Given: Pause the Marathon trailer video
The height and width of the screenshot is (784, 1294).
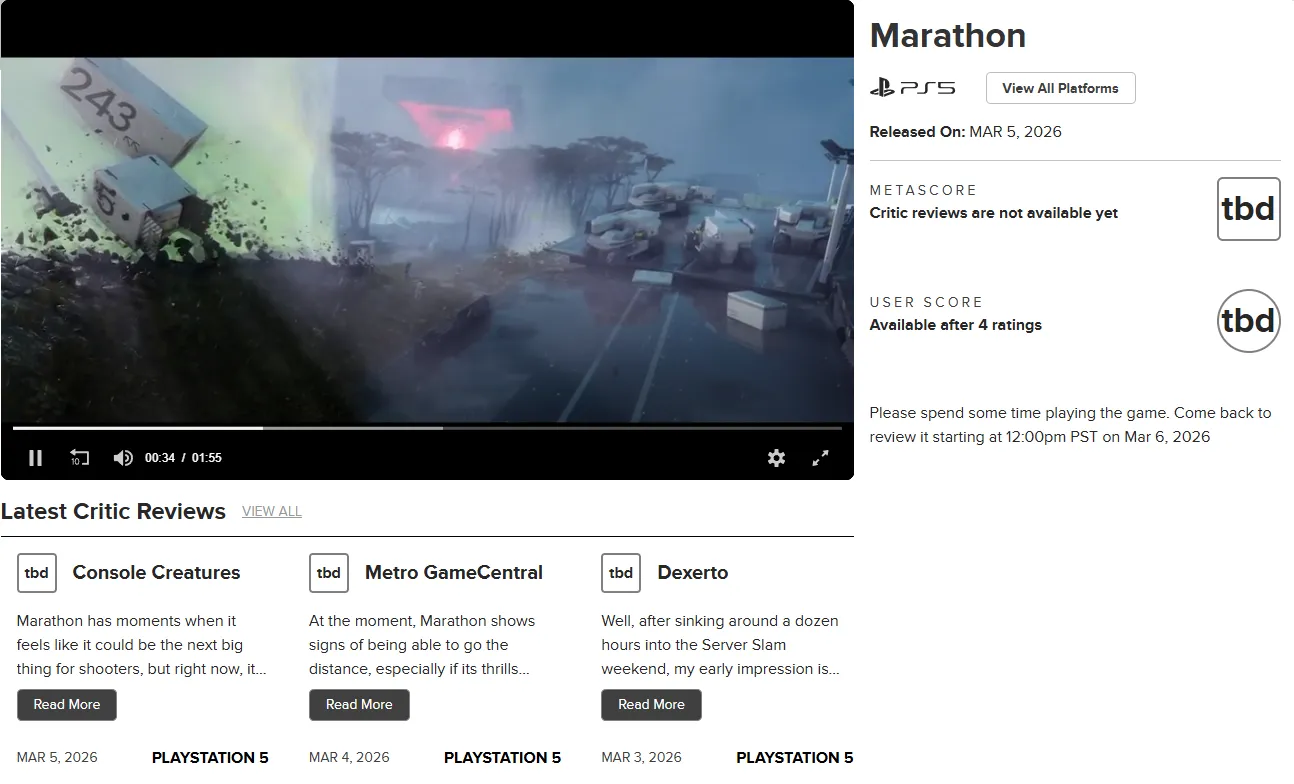Looking at the screenshot, I should coord(36,458).
